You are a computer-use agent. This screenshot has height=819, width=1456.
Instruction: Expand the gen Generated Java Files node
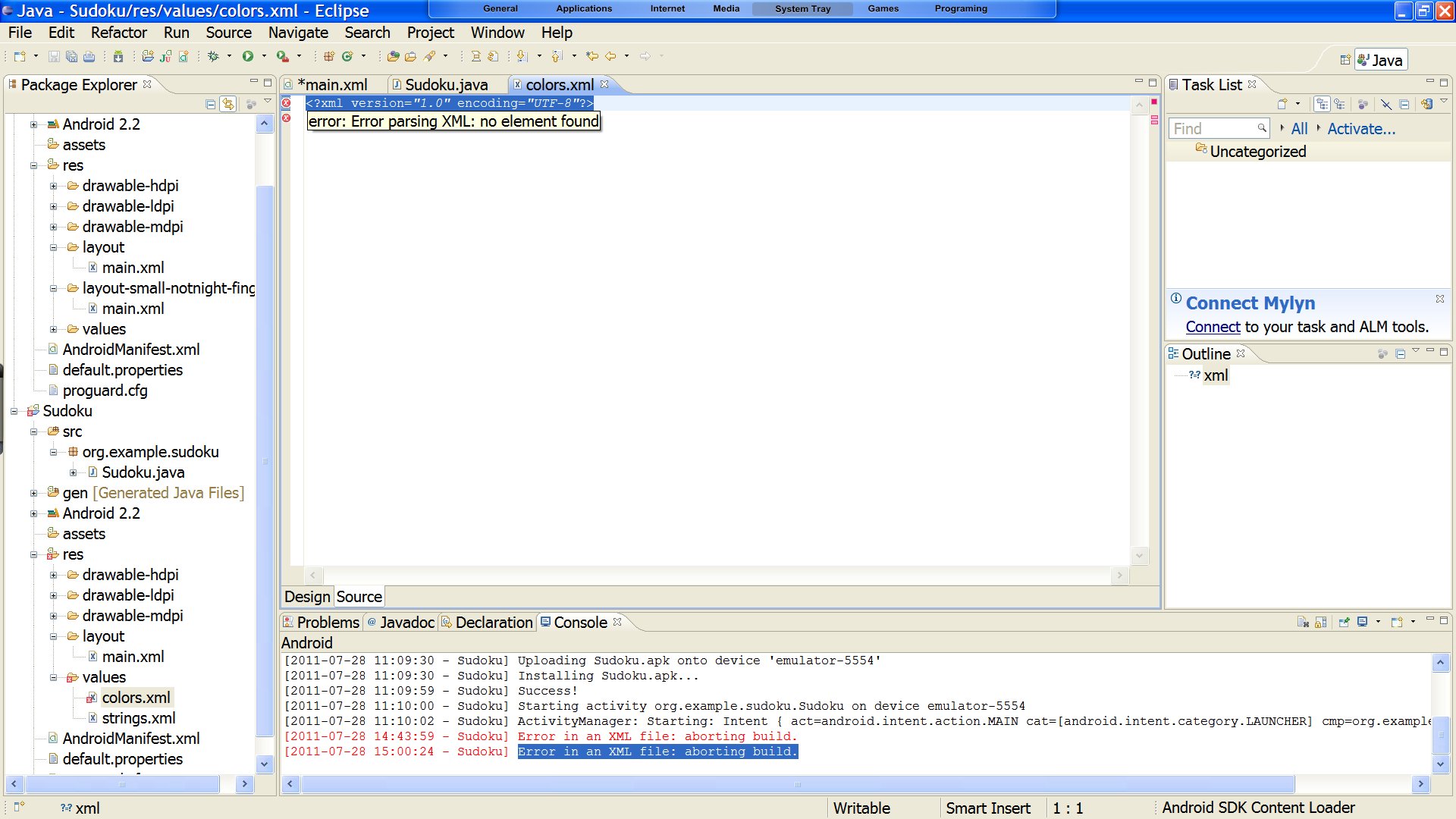point(33,494)
